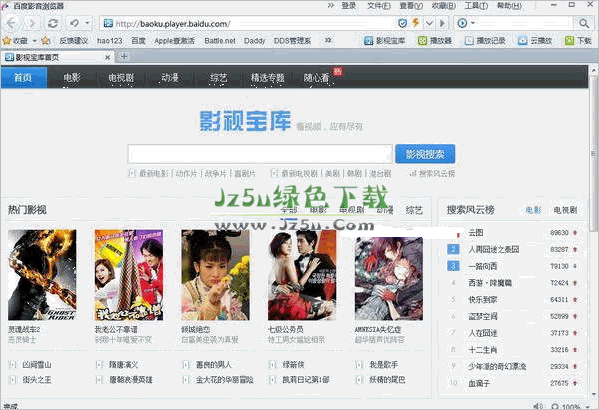Open the 反馈建议 bookmark
The height and width of the screenshot is (410, 599).
tap(73, 41)
